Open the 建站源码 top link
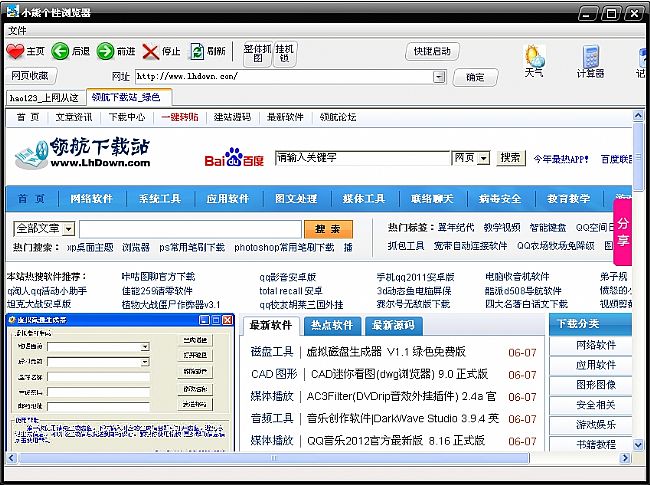The image size is (650, 485). [232, 117]
